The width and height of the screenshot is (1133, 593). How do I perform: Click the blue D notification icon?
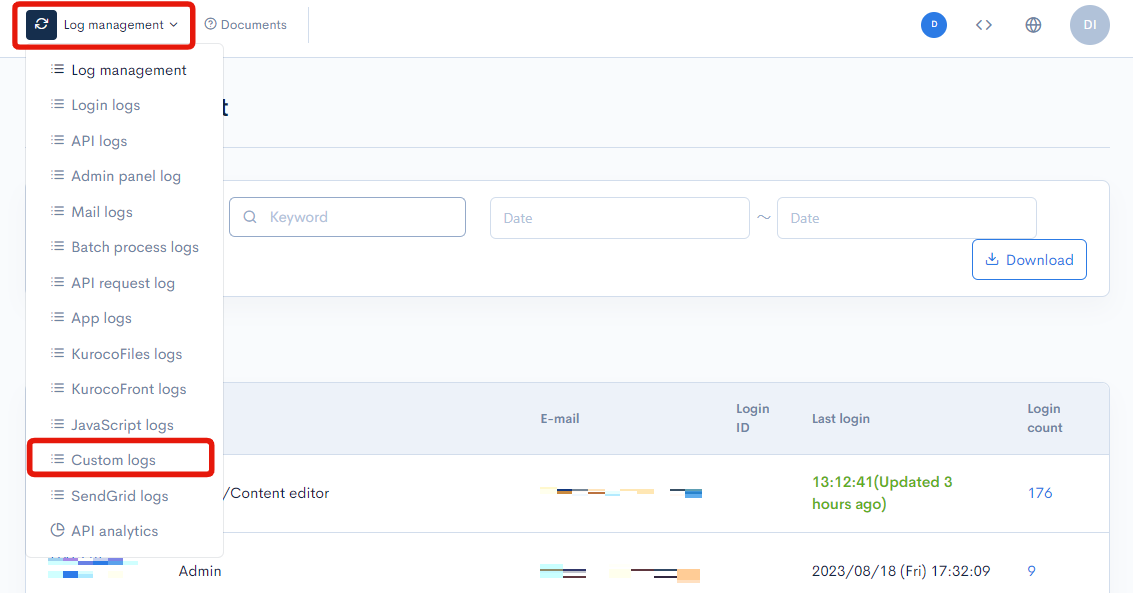click(933, 24)
